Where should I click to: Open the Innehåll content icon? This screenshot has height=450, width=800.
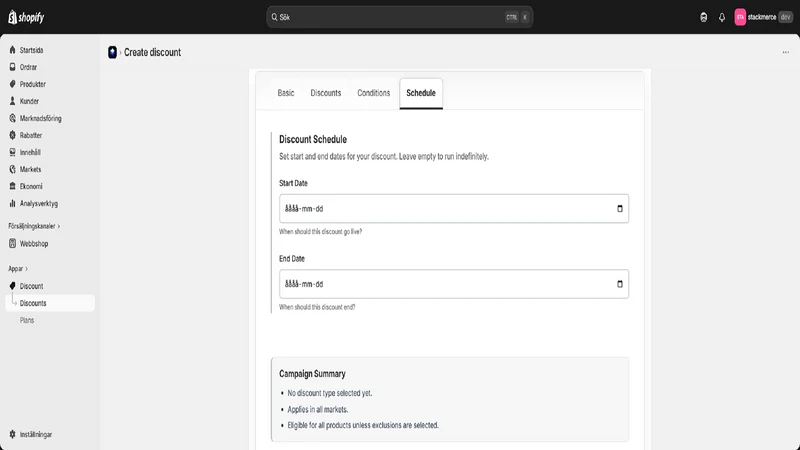point(12,152)
